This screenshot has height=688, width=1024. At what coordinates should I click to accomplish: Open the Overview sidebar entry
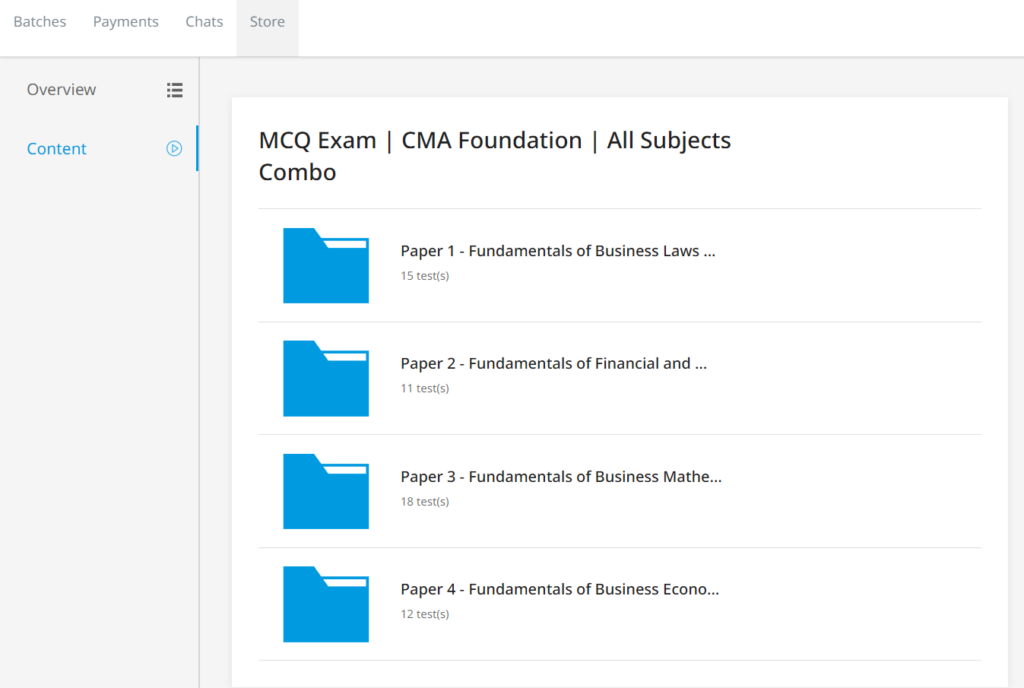(61, 89)
